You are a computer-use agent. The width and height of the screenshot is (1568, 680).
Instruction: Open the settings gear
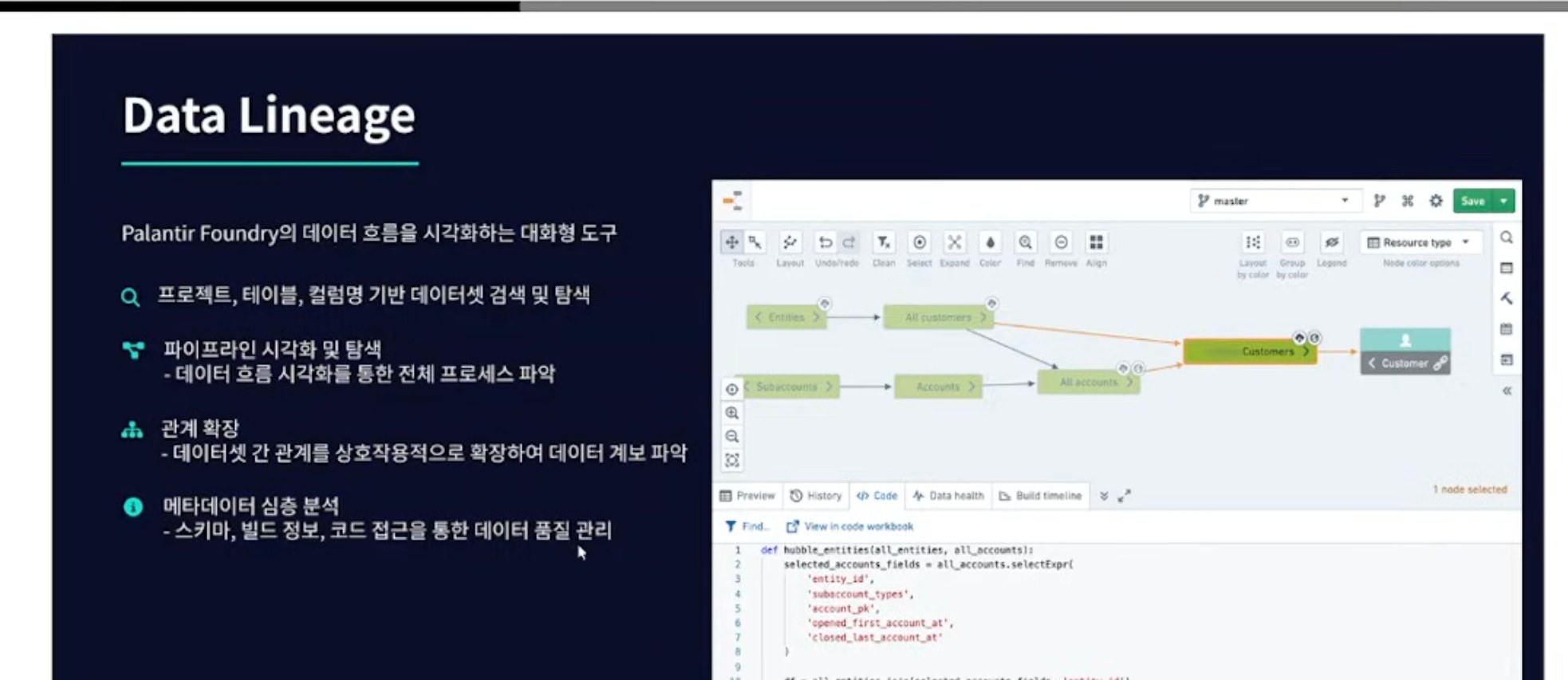point(1436,201)
